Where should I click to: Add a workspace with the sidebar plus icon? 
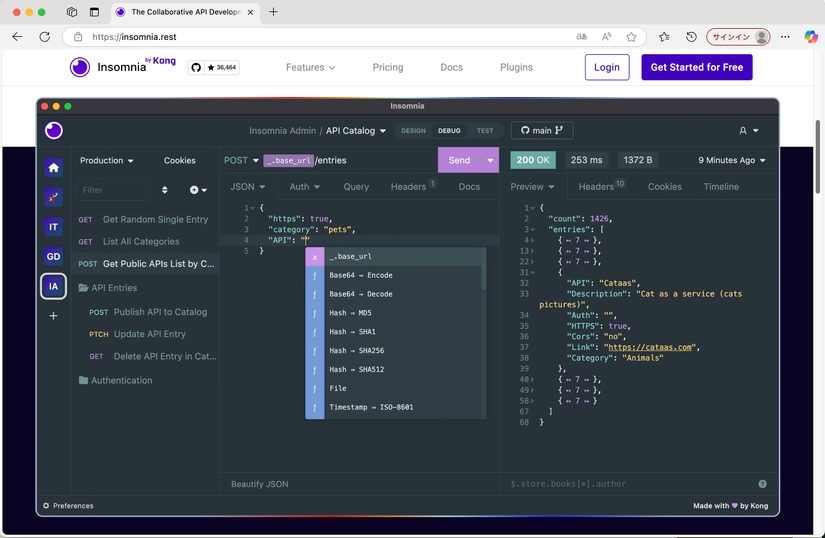[x=53, y=316]
